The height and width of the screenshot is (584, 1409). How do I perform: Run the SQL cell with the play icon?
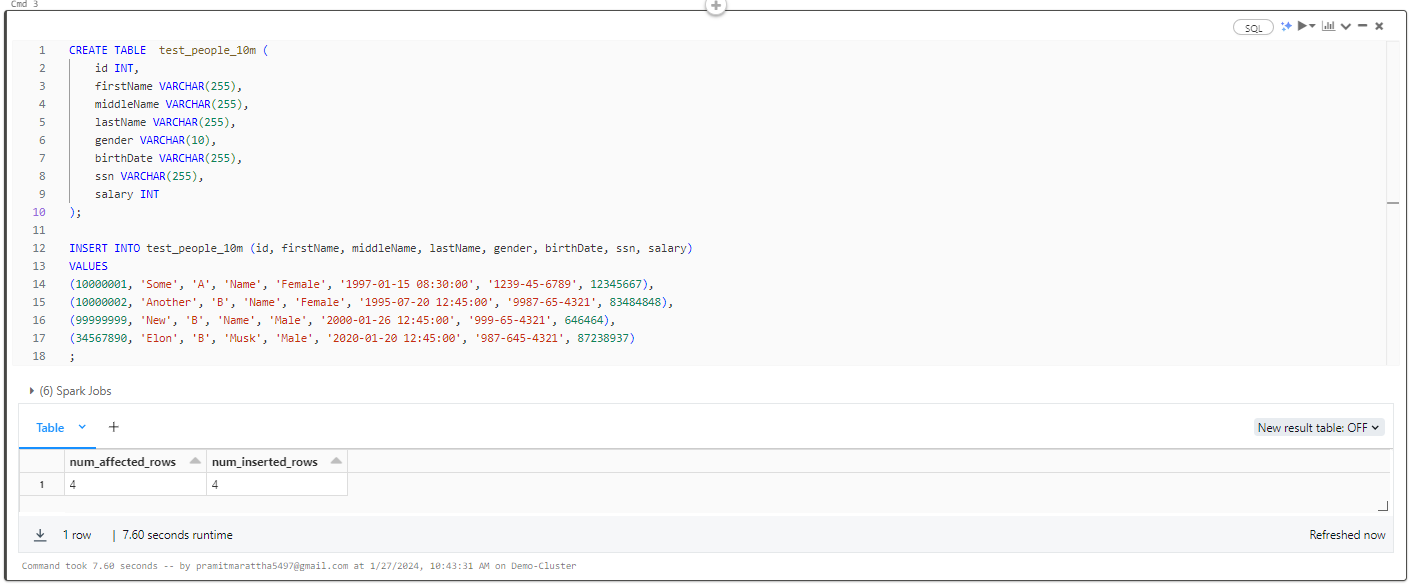click(x=1302, y=26)
